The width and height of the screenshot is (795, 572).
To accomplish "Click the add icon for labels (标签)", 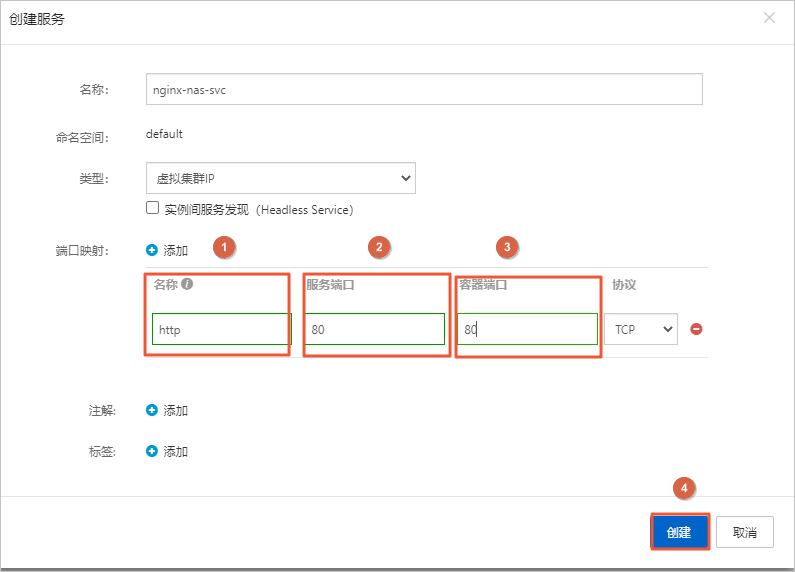I will point(152,451).
